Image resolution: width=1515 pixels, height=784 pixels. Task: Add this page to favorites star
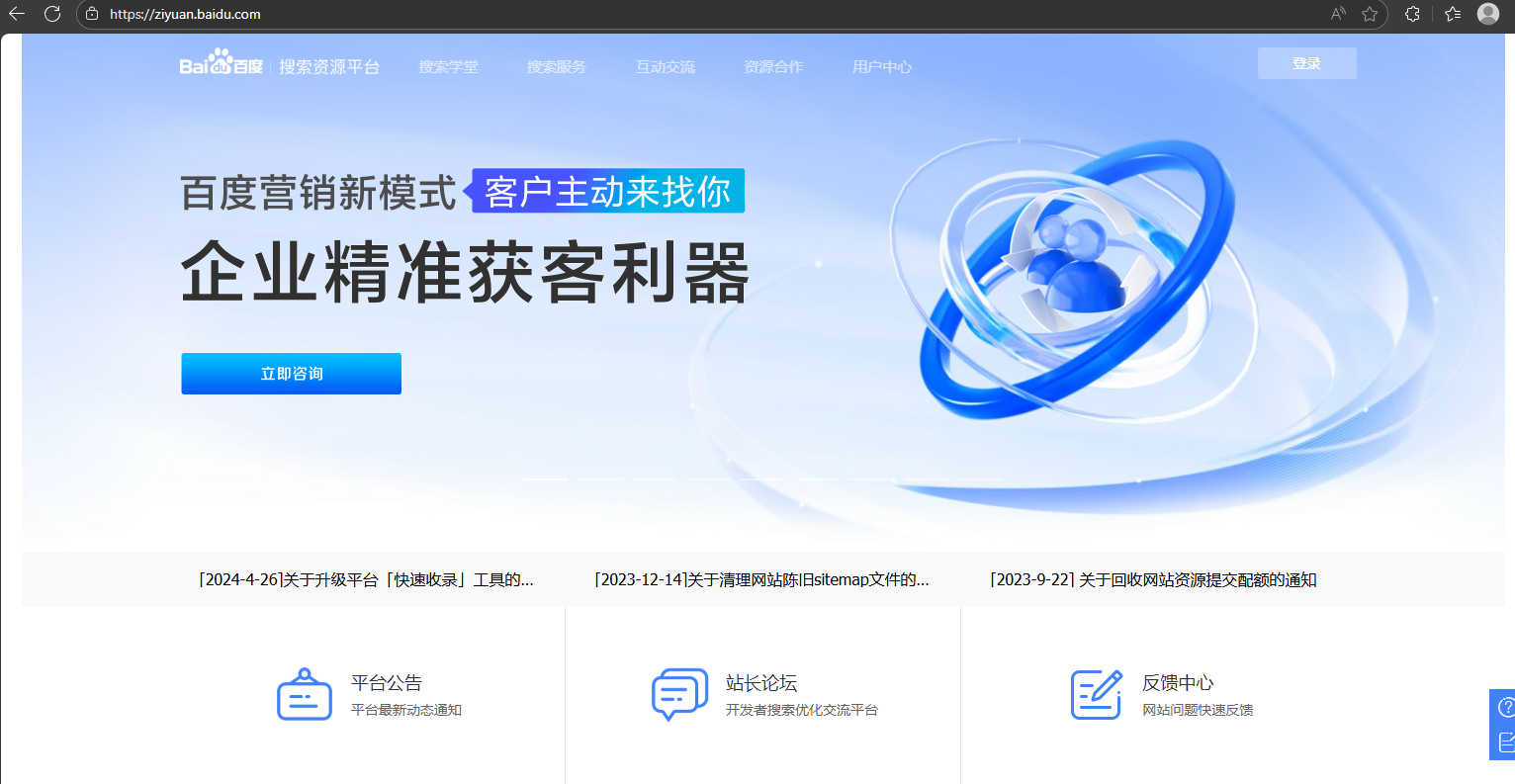point(1370,14)
